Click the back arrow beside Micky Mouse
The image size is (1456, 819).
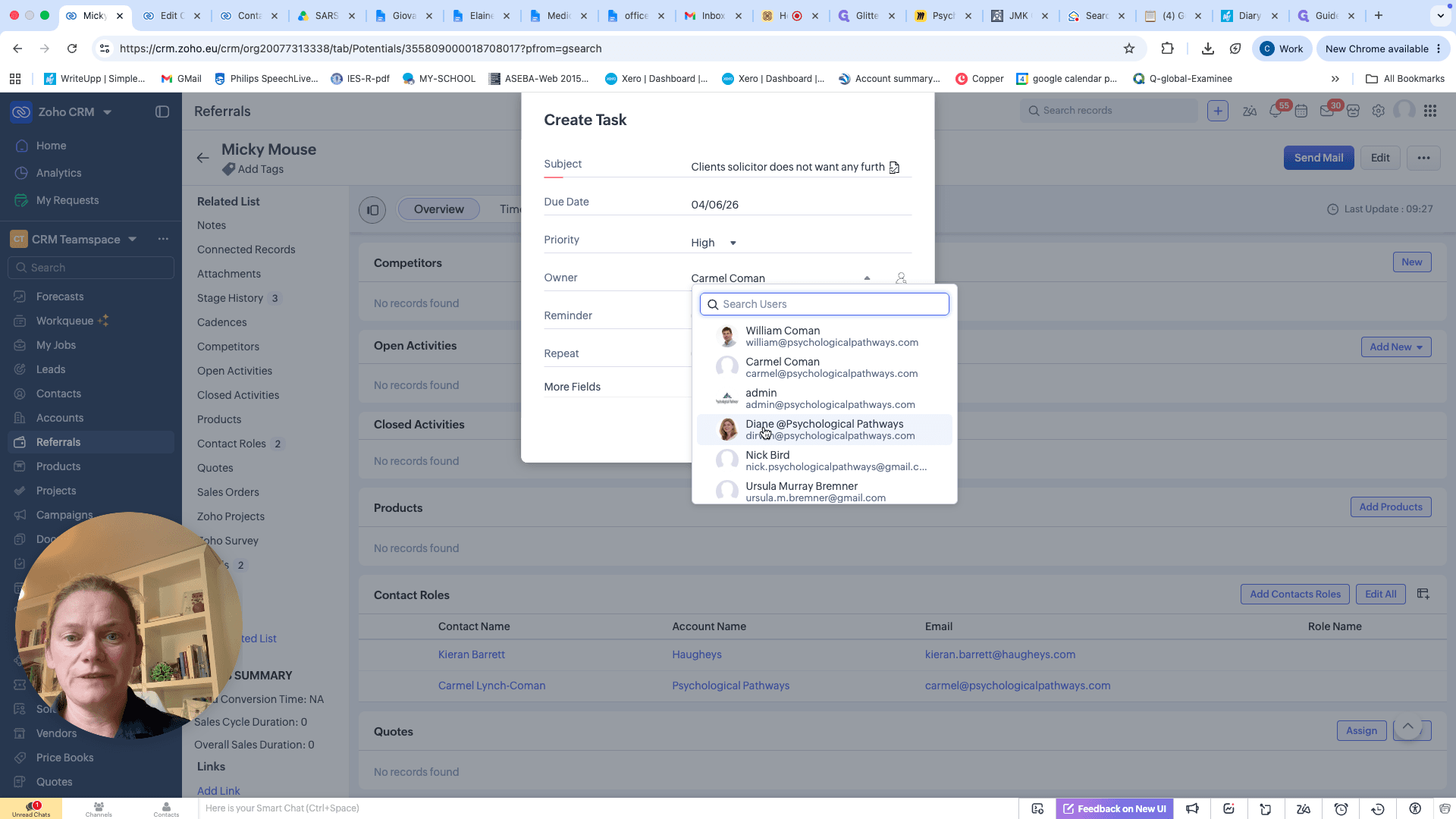[x=202, y=158]
